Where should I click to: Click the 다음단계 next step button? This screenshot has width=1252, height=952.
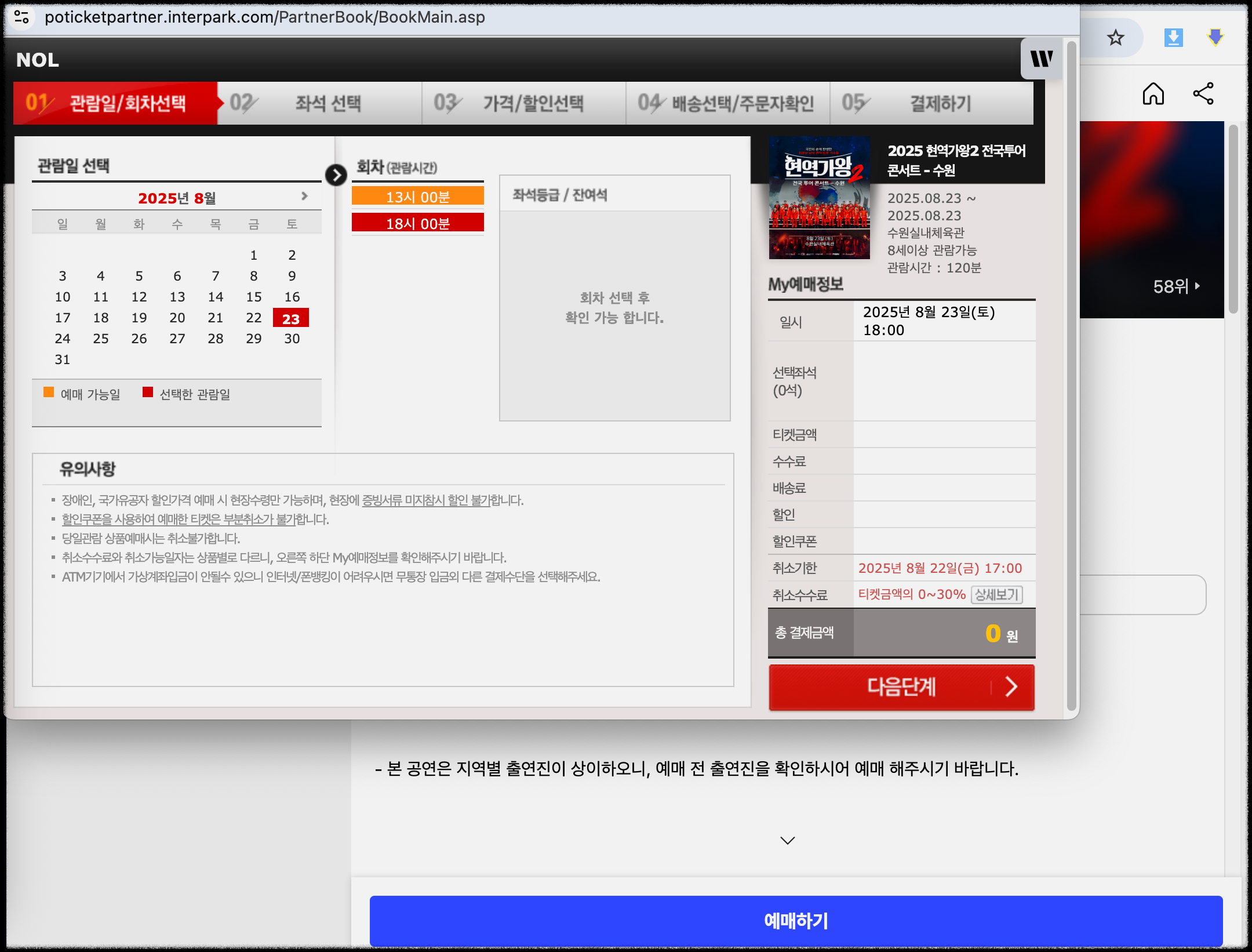(901, 687)
